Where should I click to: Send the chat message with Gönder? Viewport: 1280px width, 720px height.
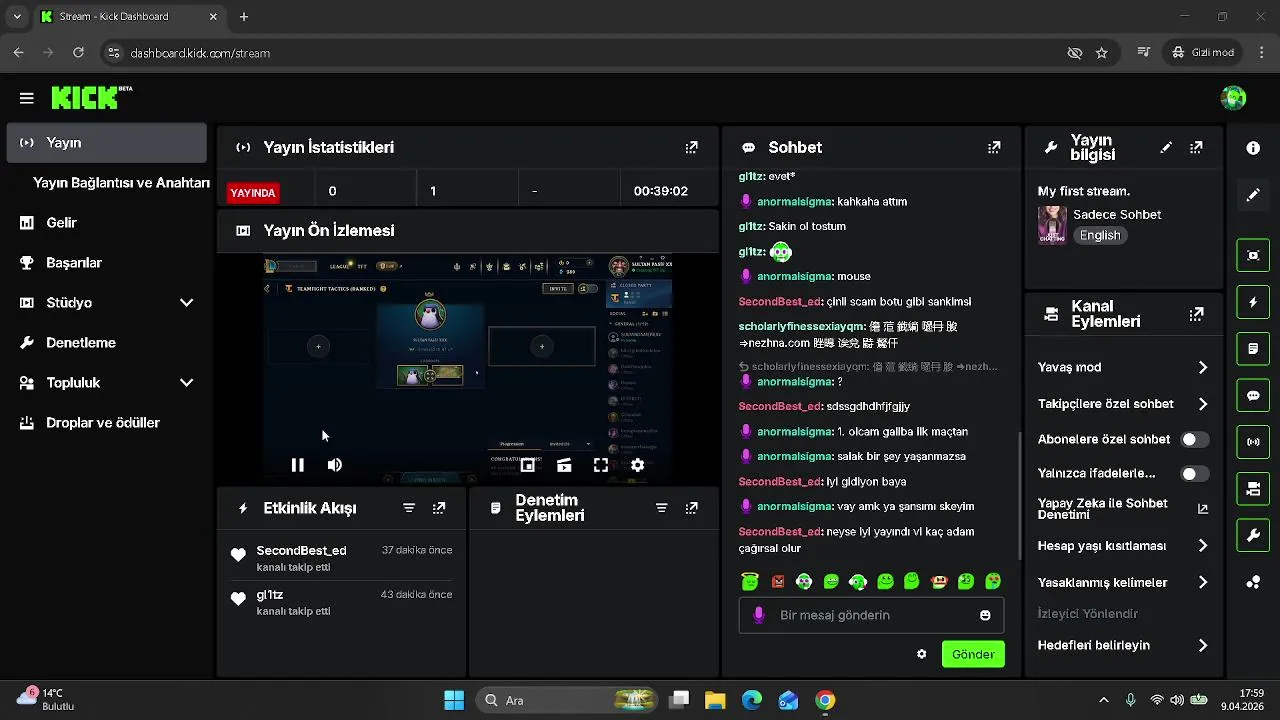973,654
